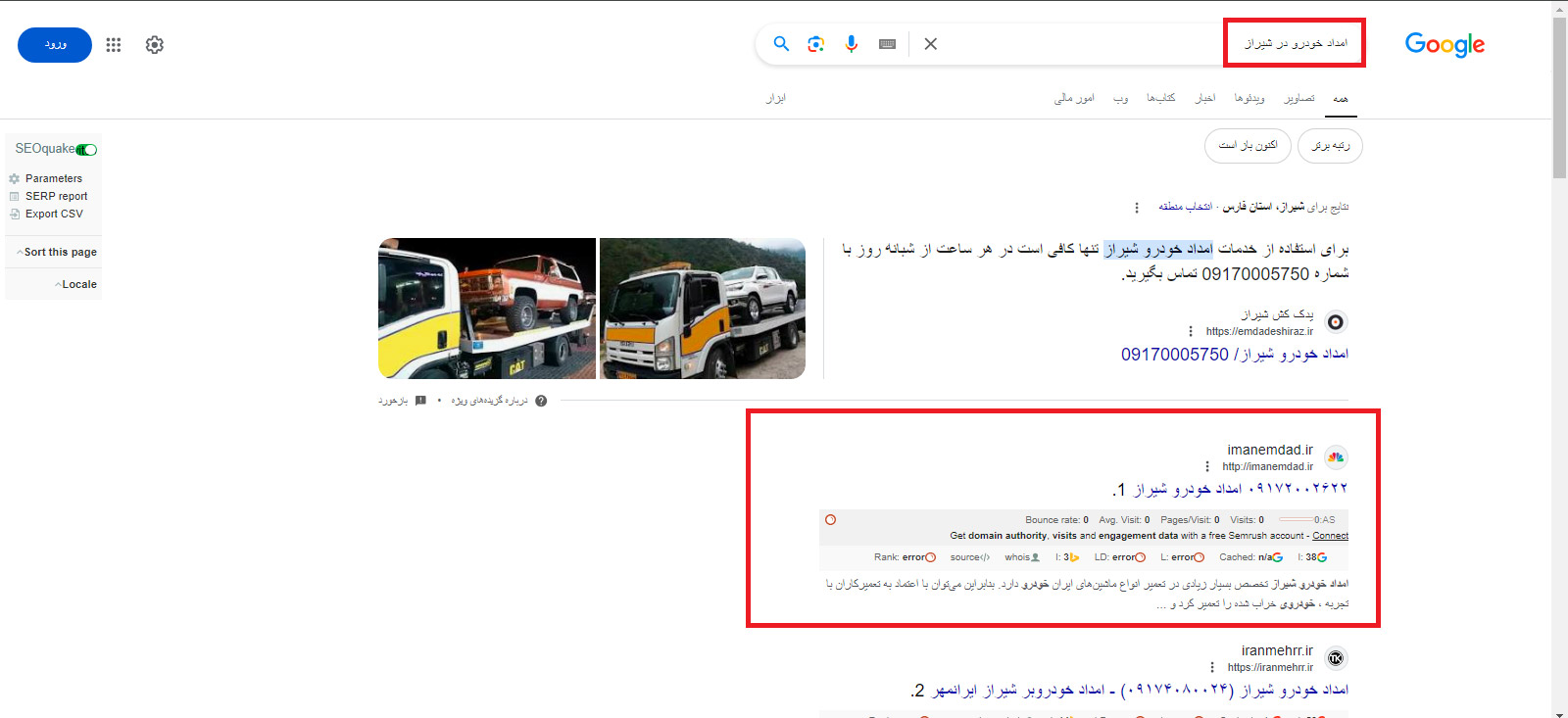Click L: error parameter for imanemdad.ir
The width and height of the screenshot is (1568, 718).
1183,557
